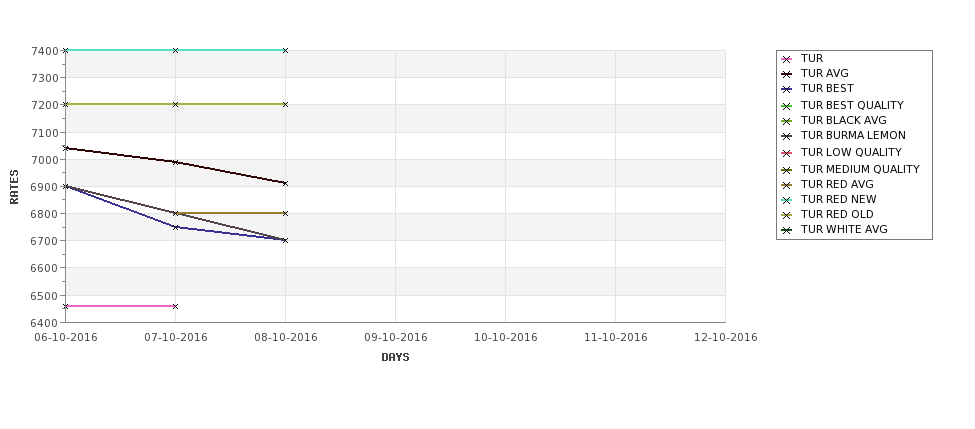Click the TUR BEST QUALITY legend marker

point(787,106)
